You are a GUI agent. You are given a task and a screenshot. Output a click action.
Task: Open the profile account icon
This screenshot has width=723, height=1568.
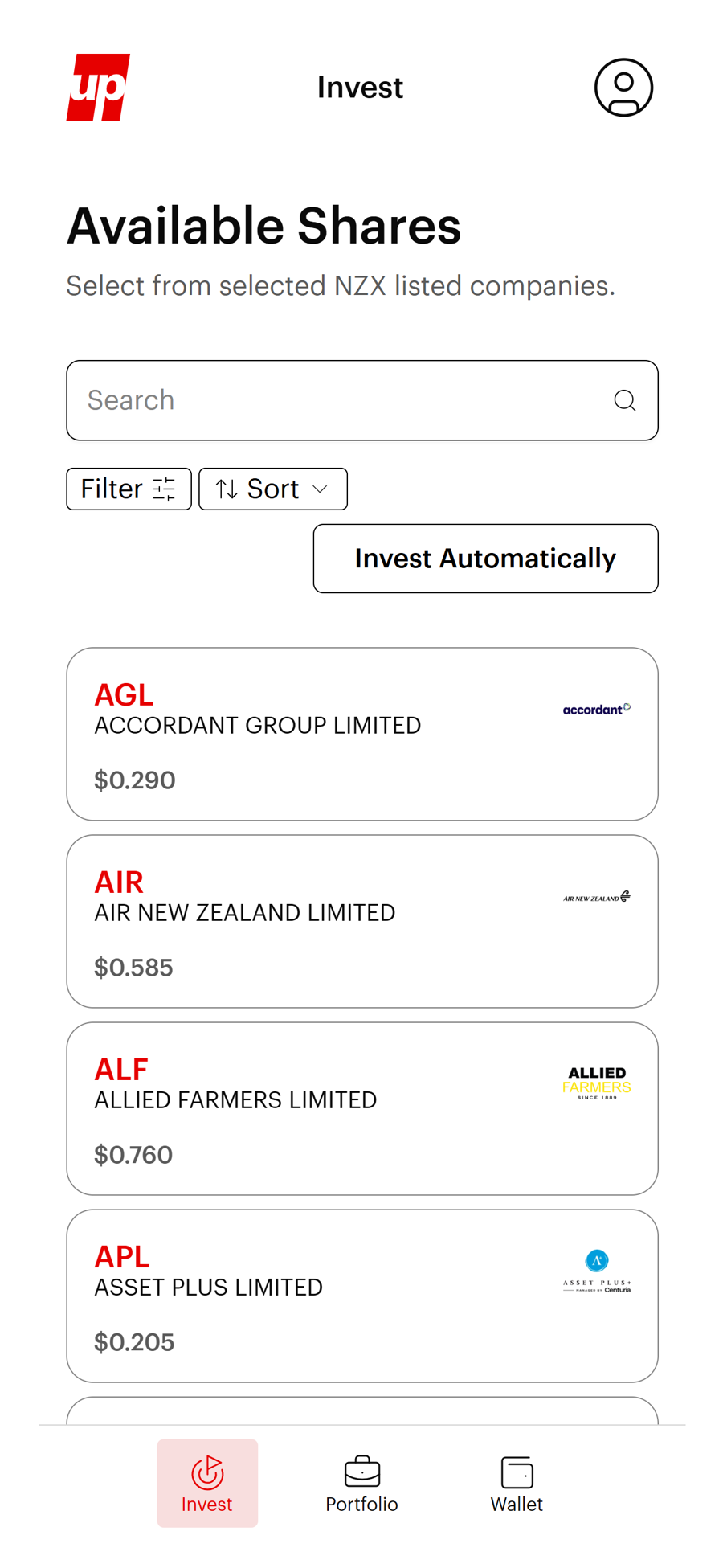pyautogui.click(x=624, y=87)
